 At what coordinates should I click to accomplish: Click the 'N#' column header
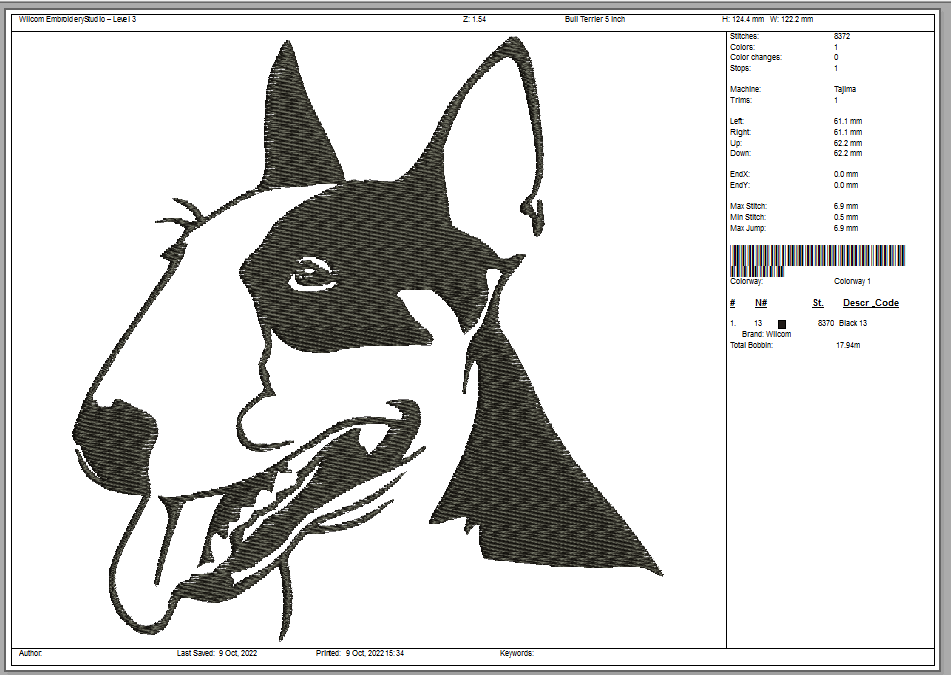click(x=761, y=303)
